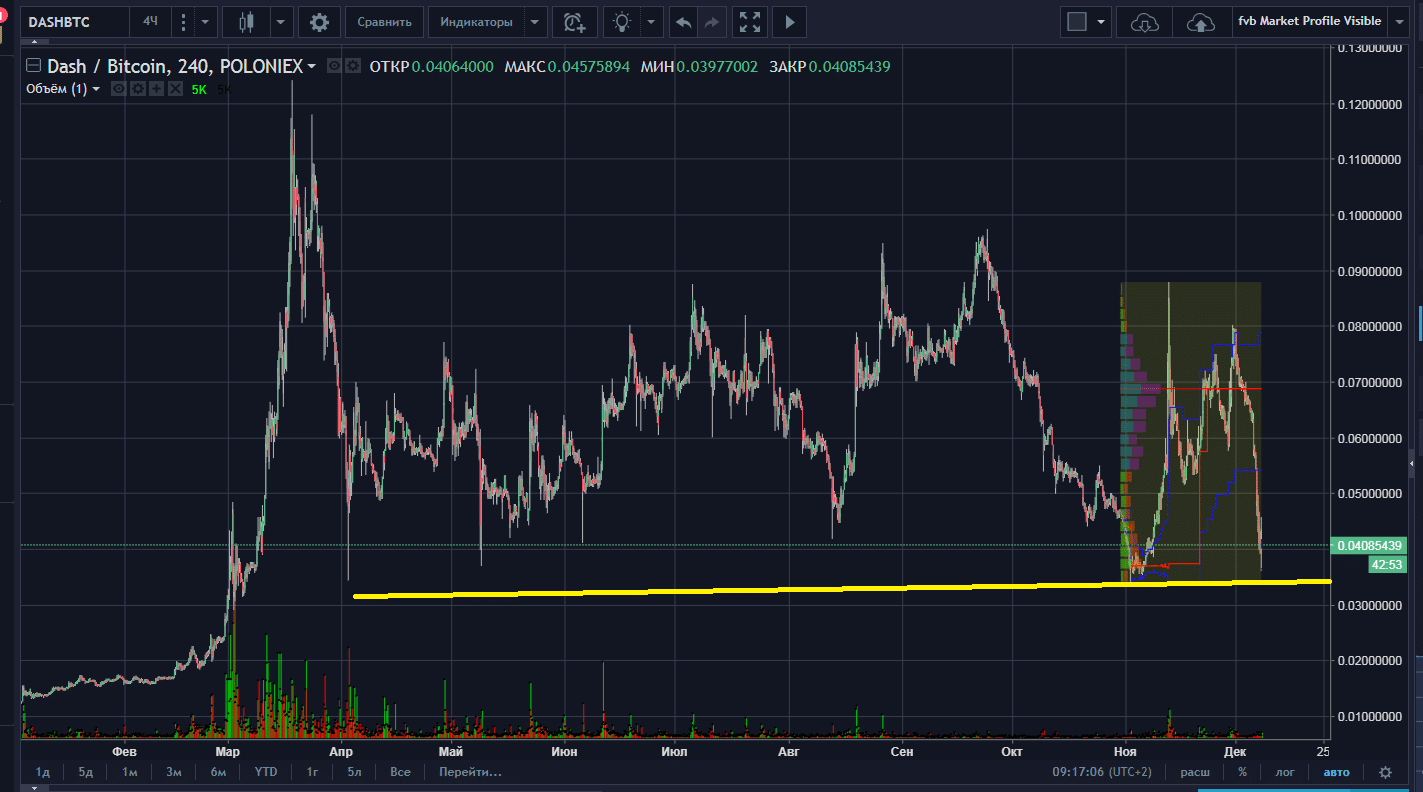Toggle авто auto scale mode
Image resolution: width=1423 pixels, height=792 pixels.
pyautogui.click(x=1336, y=772)
